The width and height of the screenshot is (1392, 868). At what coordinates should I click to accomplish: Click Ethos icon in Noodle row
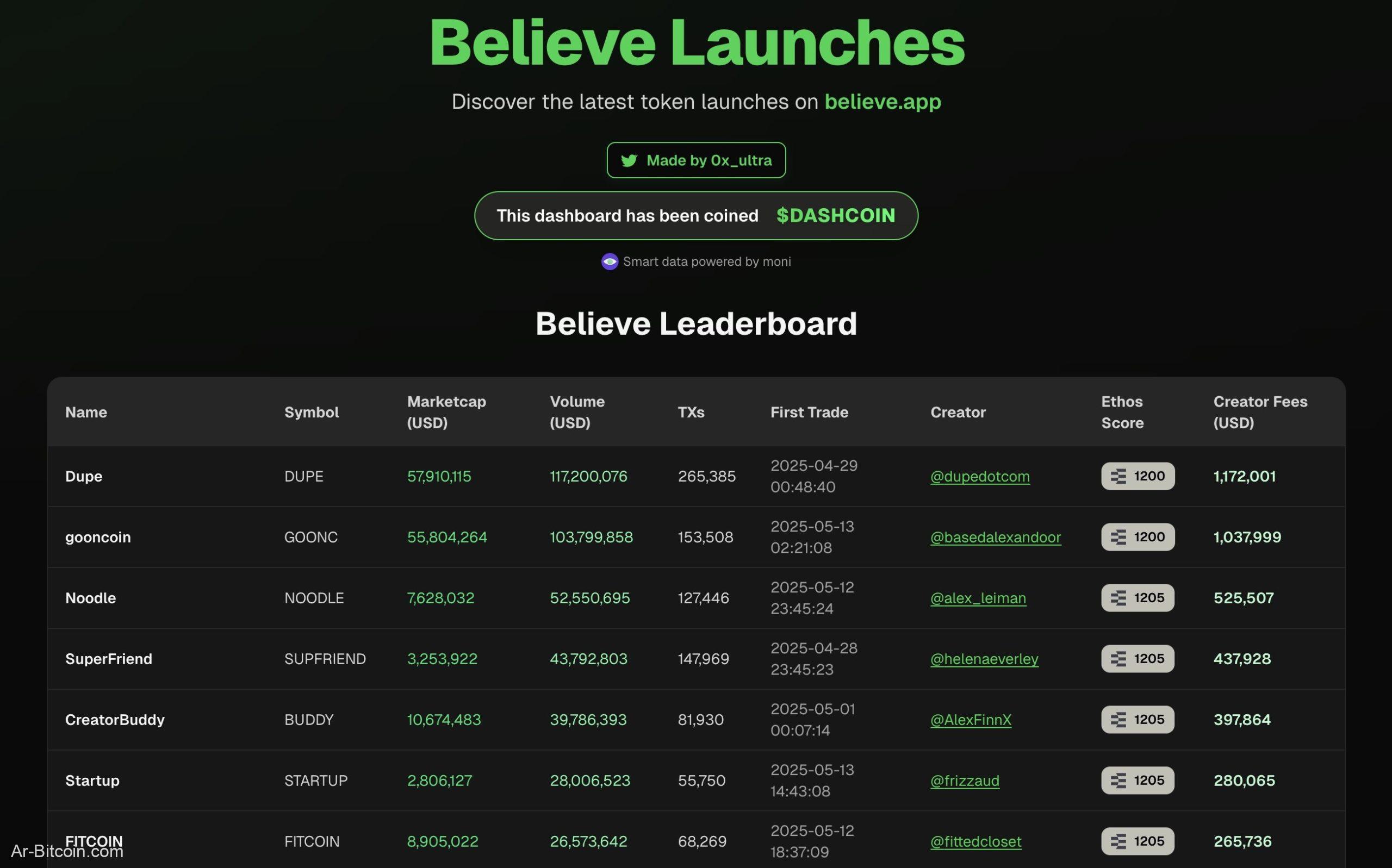1118,598
